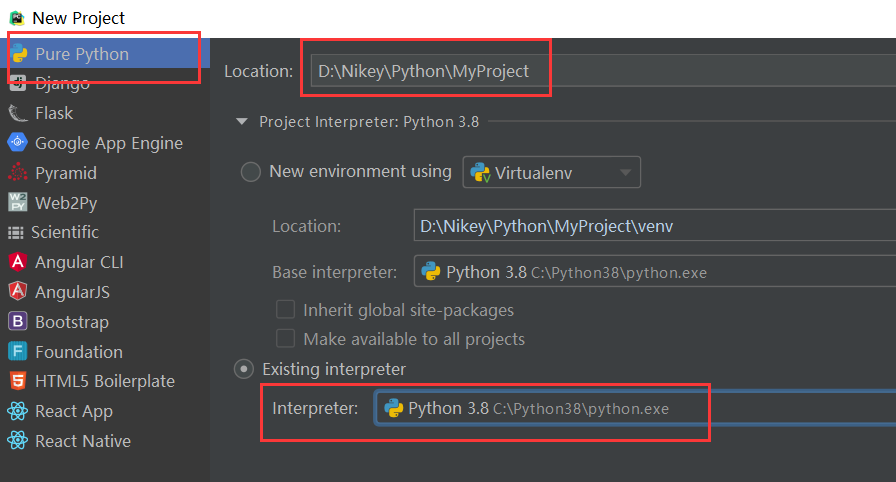Click the HTML5 Boilerplate icon
Screen dimensions: 896x482
(17, 381)
